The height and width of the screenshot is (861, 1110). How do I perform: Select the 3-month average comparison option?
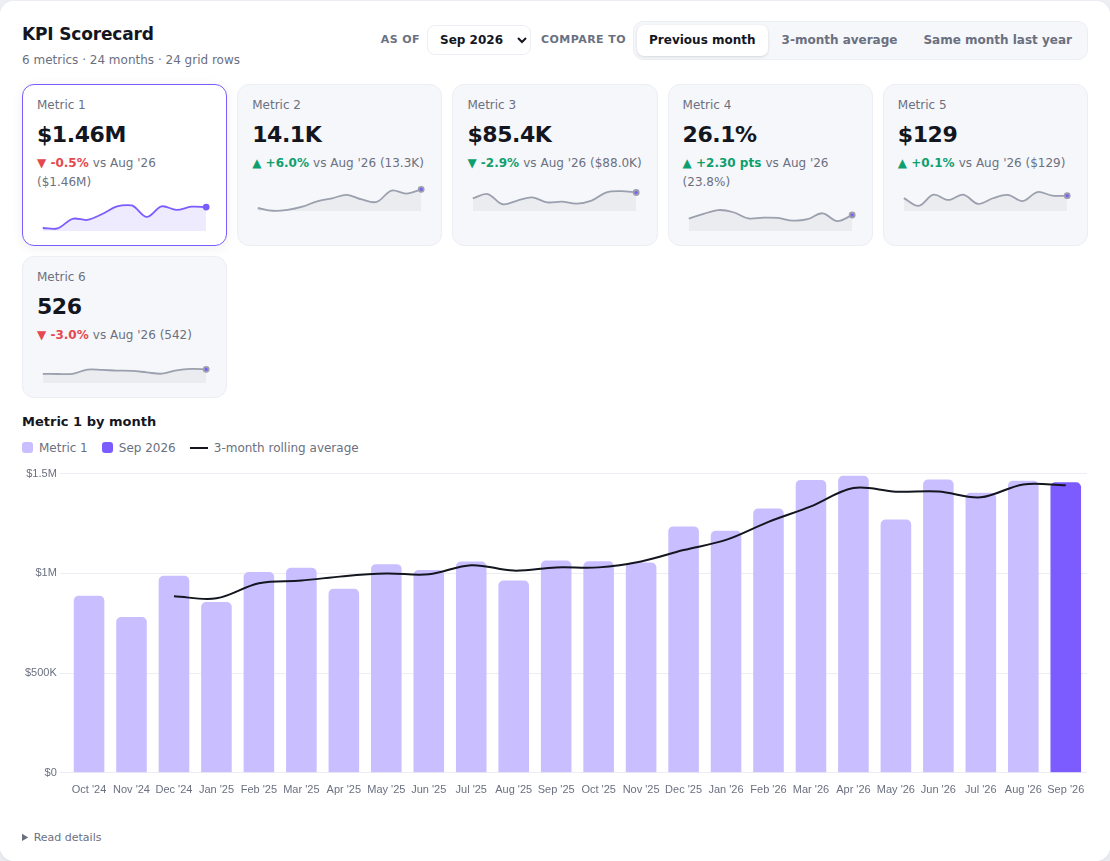[x=839, y=40]
